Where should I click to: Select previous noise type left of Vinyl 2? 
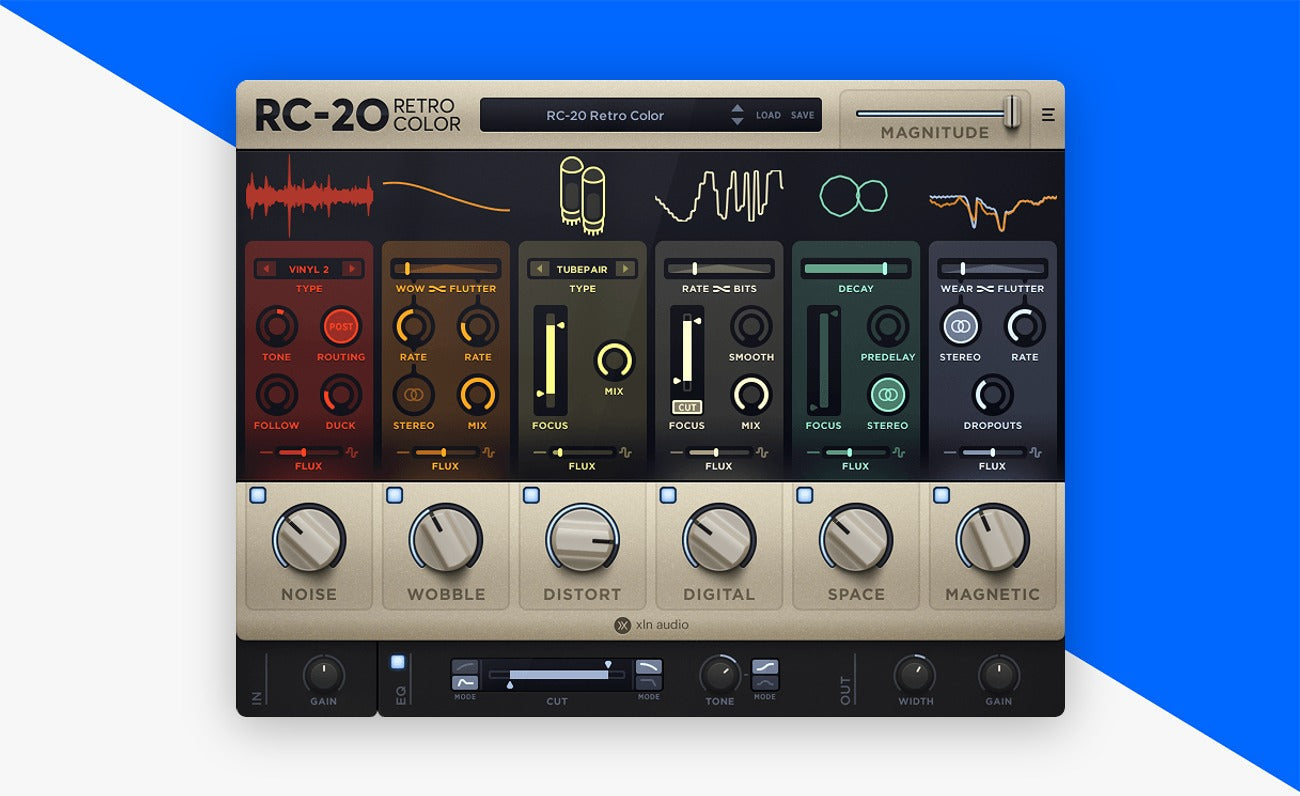267,269
